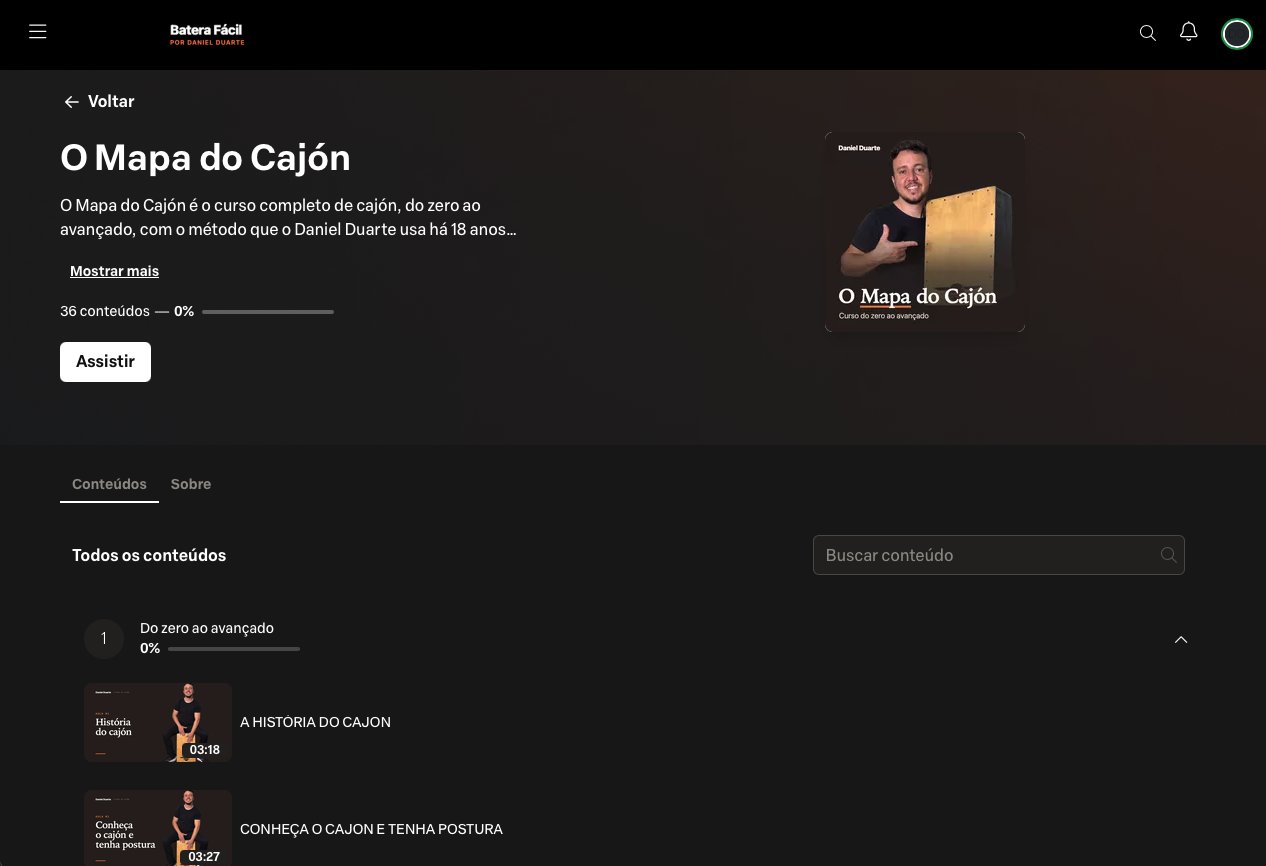Select lesson A HISTÓRIA DO CAJON
The image size is (1266, 866).
pos(315,722)
